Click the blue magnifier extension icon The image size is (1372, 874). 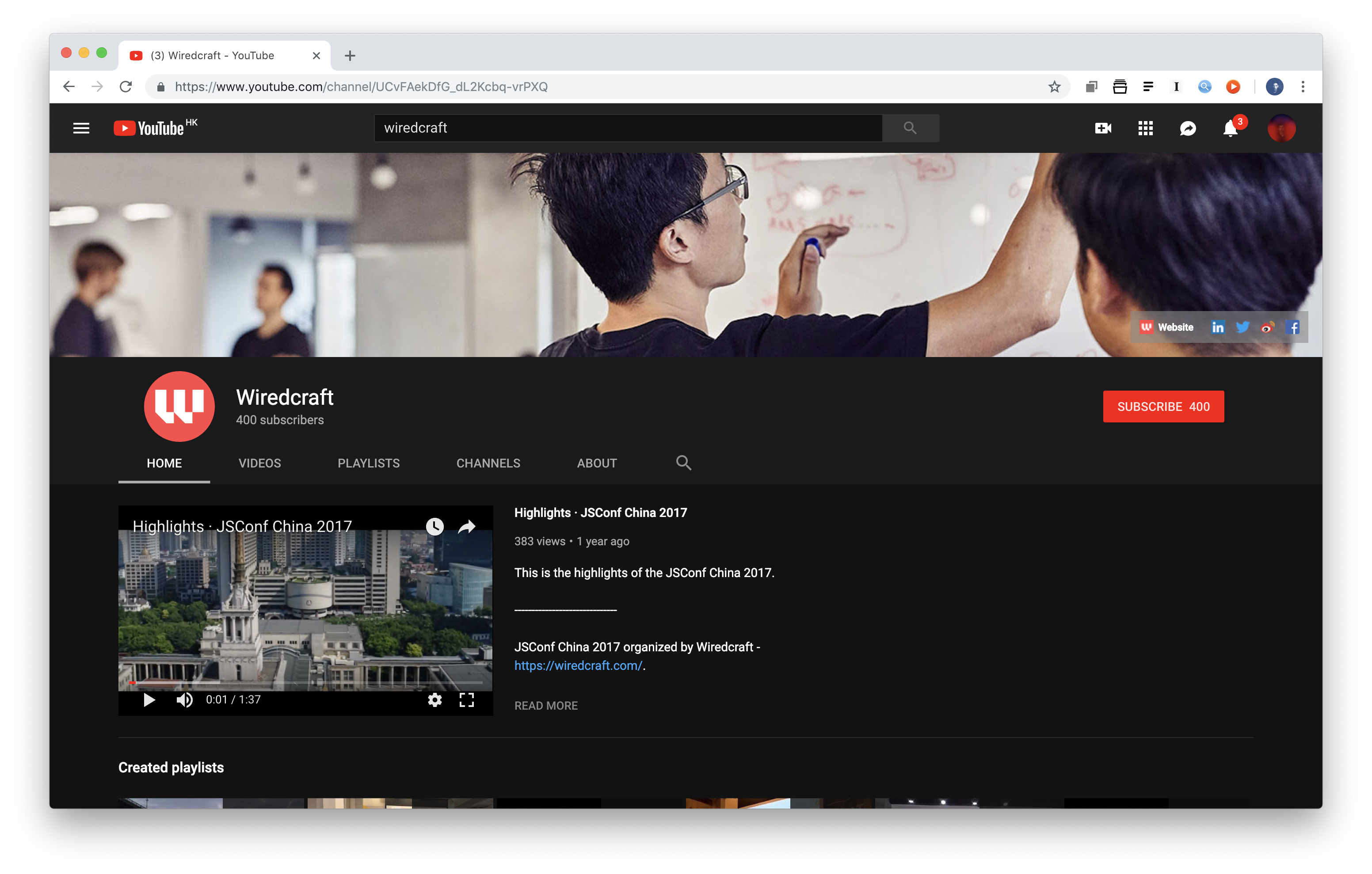pyautogui.click(x=1204, y=87)
